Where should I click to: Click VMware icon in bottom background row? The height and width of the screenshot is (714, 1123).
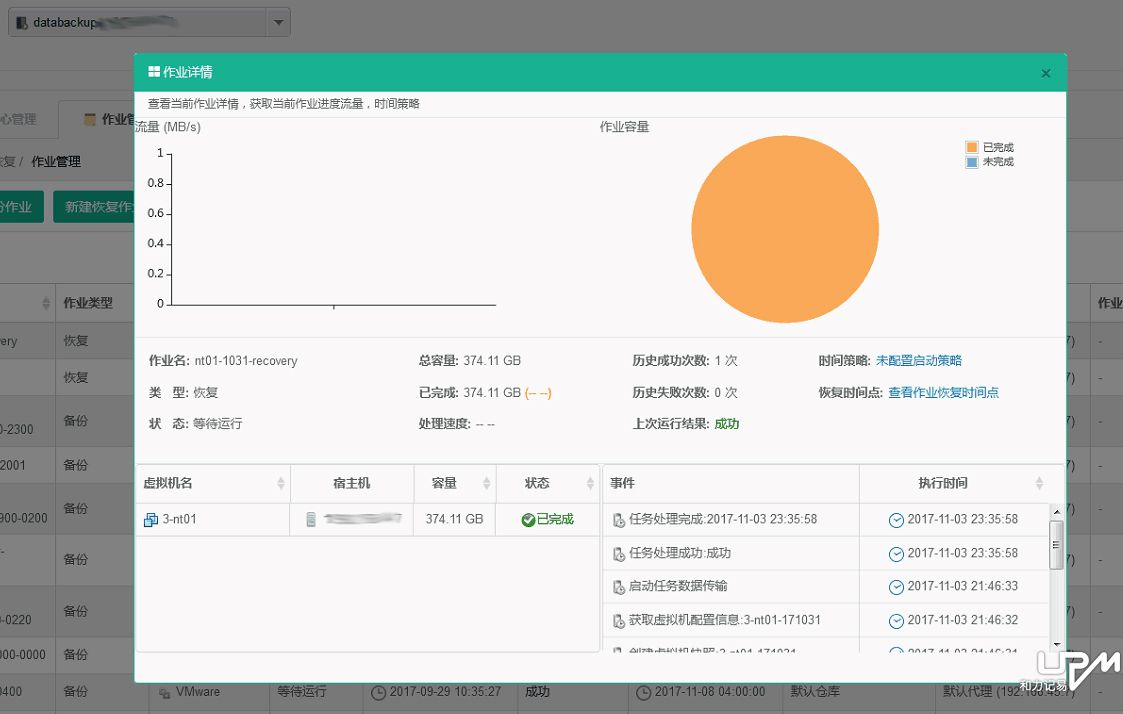[165, 693]
